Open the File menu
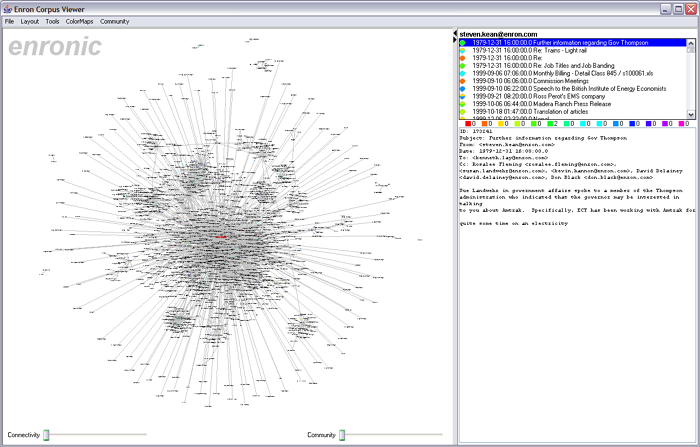The height and width of the screenshot is (447, 700). [9, 21]
